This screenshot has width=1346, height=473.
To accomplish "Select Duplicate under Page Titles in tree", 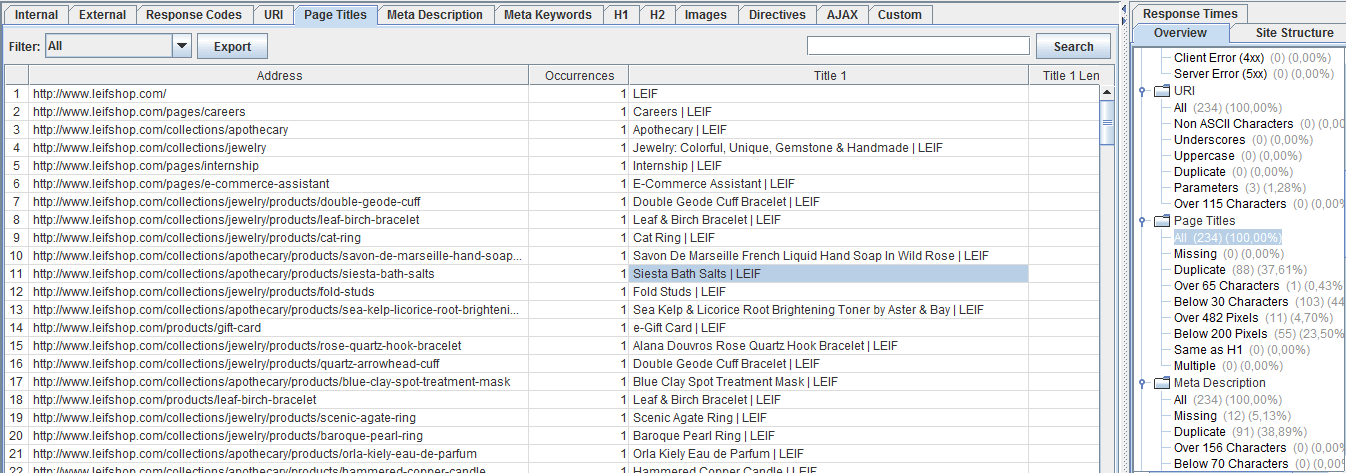I will (1199, 269).
